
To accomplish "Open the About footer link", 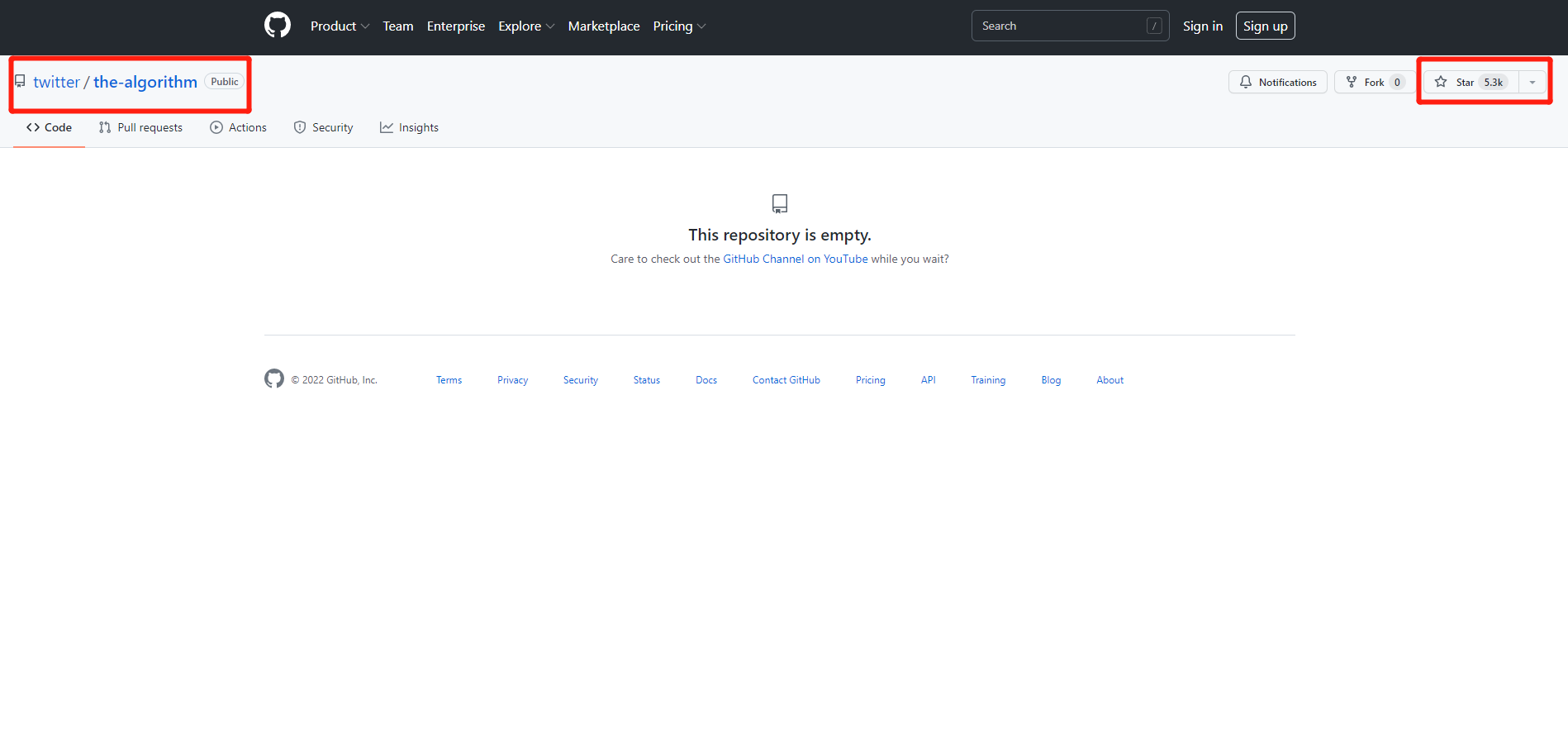I will click(1110, 380).
